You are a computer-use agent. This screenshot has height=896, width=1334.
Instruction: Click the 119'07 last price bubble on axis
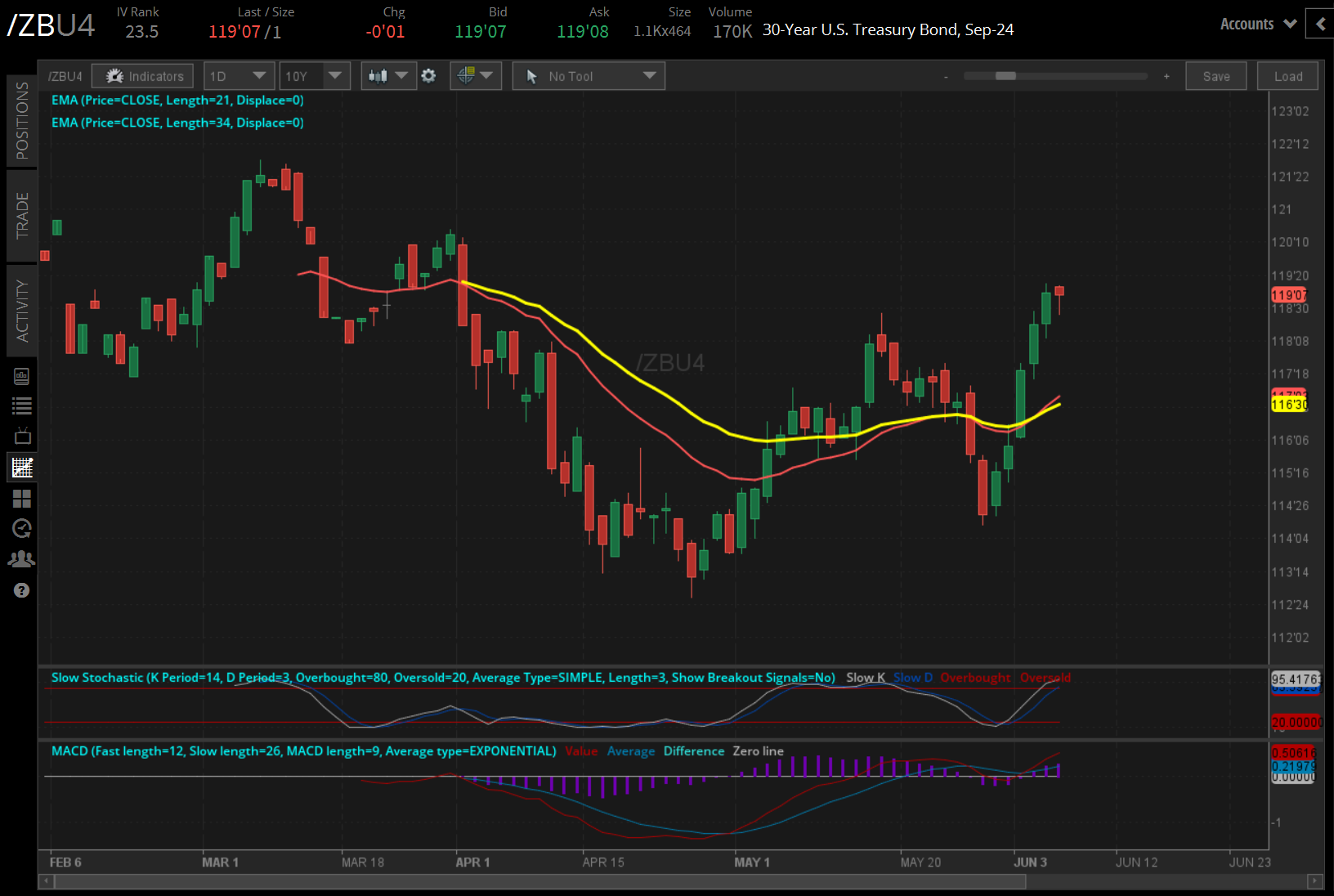click(x=1289, y=295)
